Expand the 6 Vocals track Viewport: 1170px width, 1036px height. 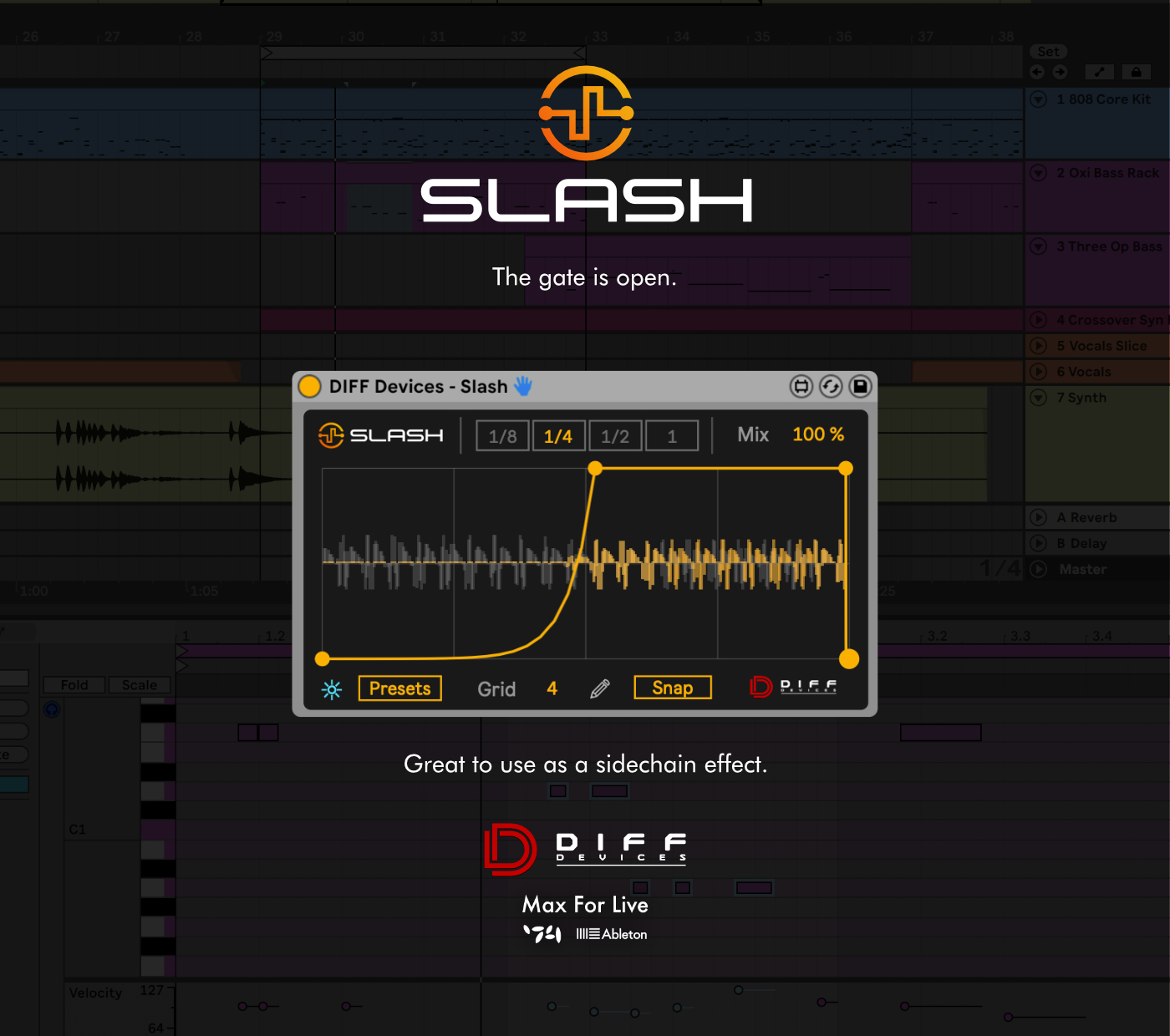coord(1039,372)
